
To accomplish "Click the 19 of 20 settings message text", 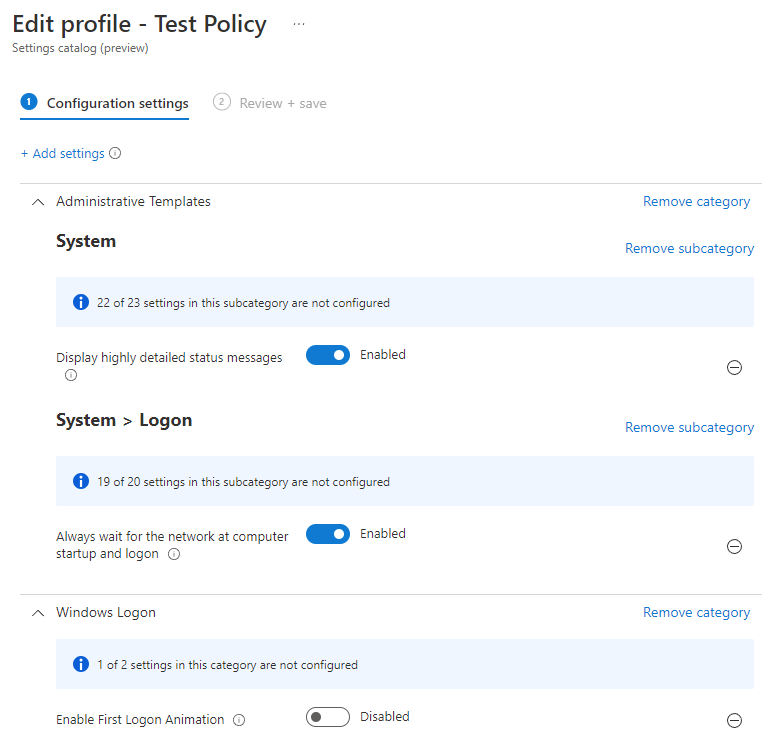I will pyautogui.click(x=243, y=481).
